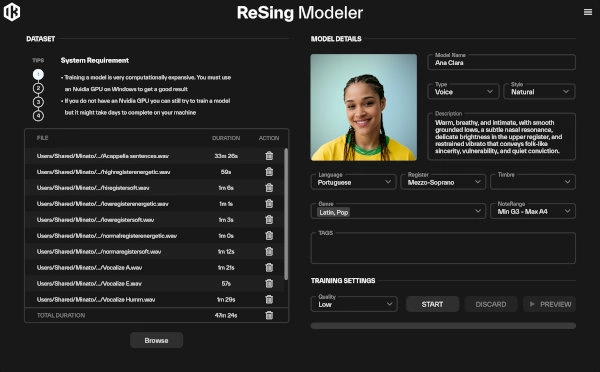This screenshot has height=372, width=600.
Task: Click the Browse button
Action: pyautogui.click(x=157, y=340)
